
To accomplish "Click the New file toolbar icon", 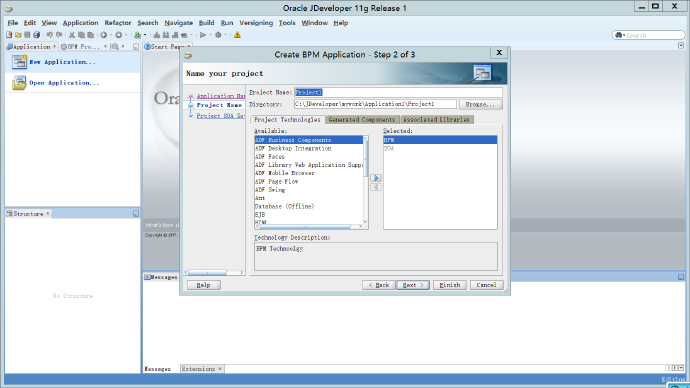I will click(x=9, y=35).
